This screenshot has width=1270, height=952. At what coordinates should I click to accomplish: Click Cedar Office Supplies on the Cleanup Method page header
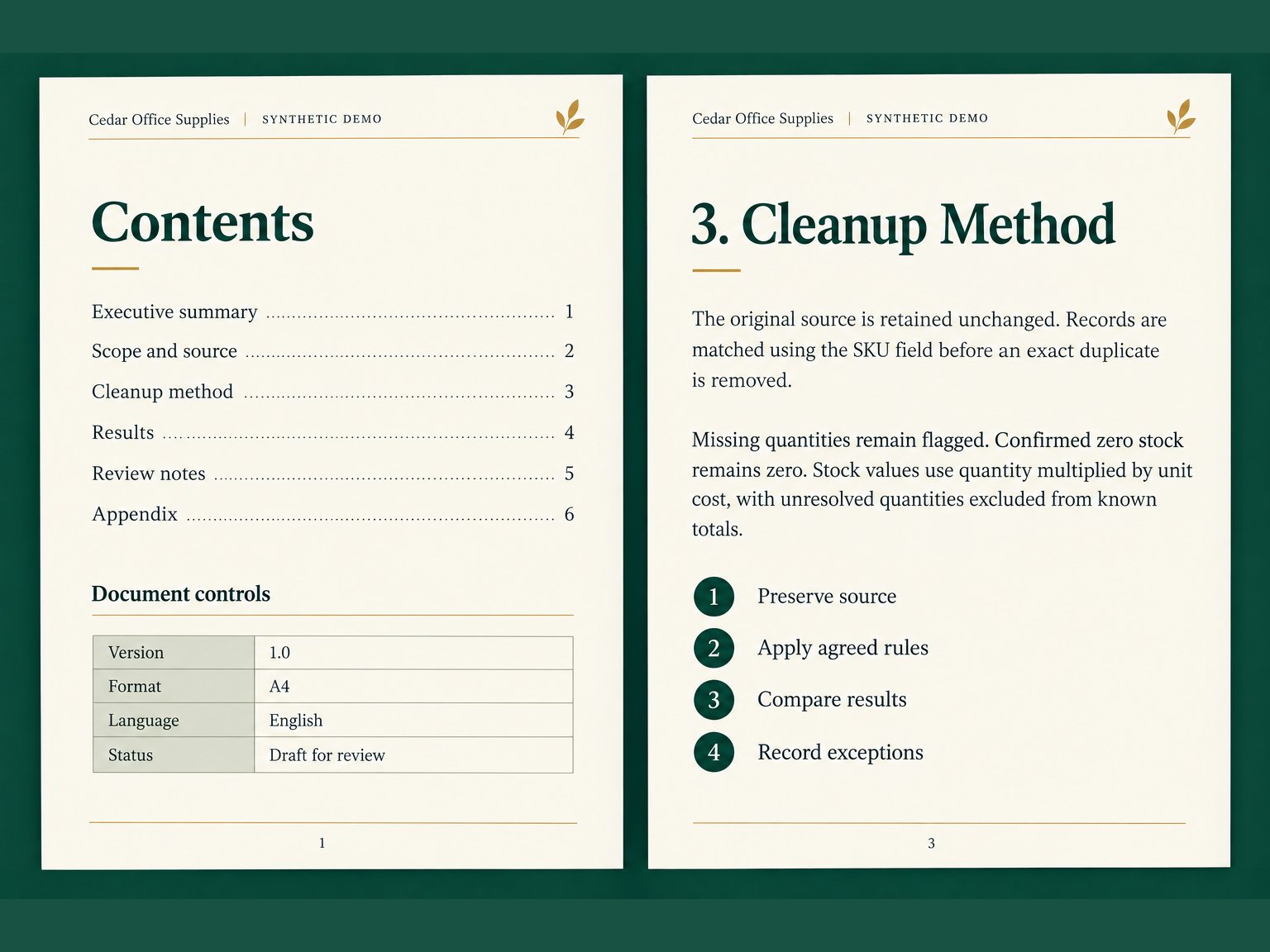point(762,118)
